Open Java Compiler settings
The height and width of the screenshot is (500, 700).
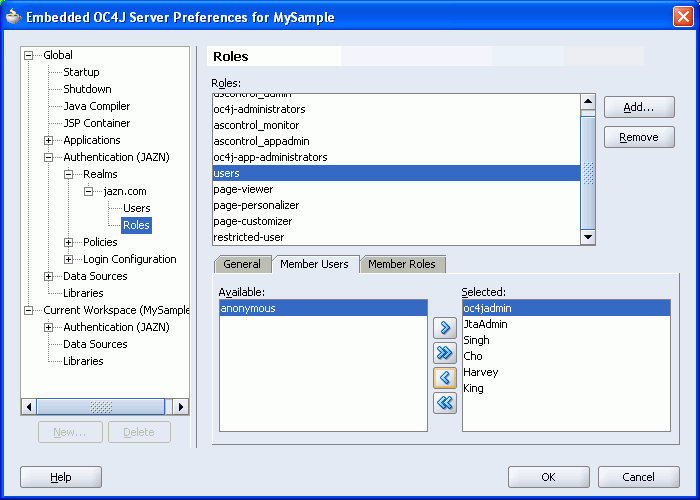(97, 106)
